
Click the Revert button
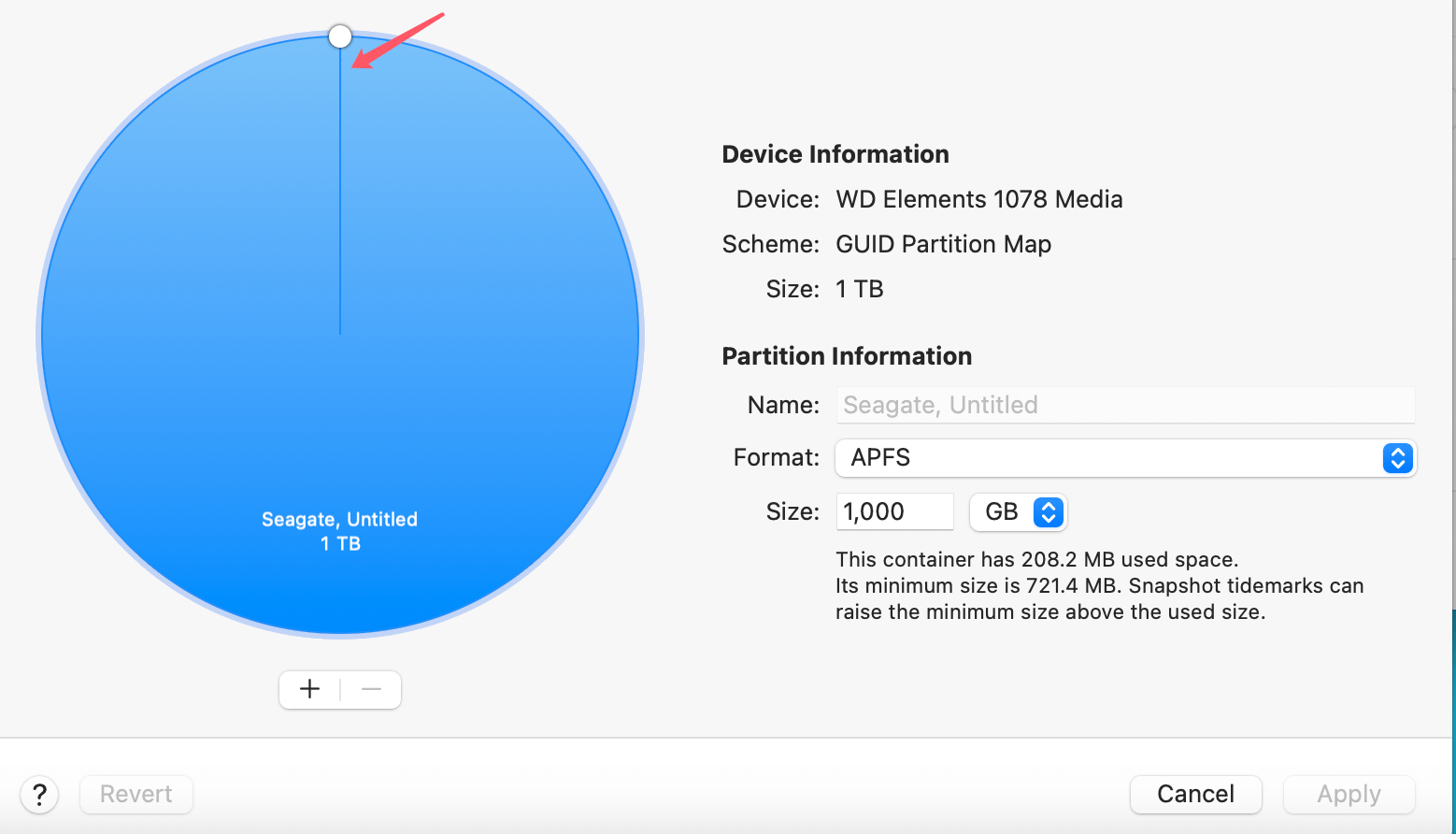(136, 794)
